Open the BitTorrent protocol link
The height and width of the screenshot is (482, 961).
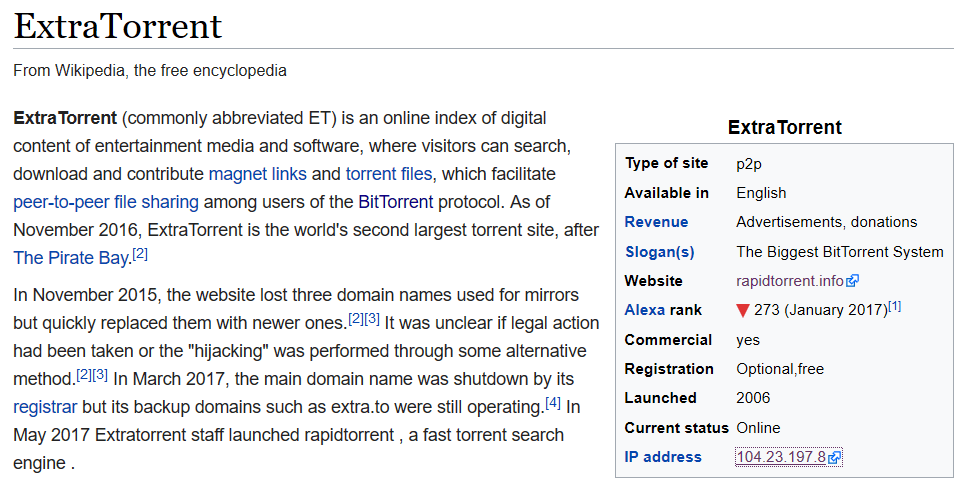[396, 202]
